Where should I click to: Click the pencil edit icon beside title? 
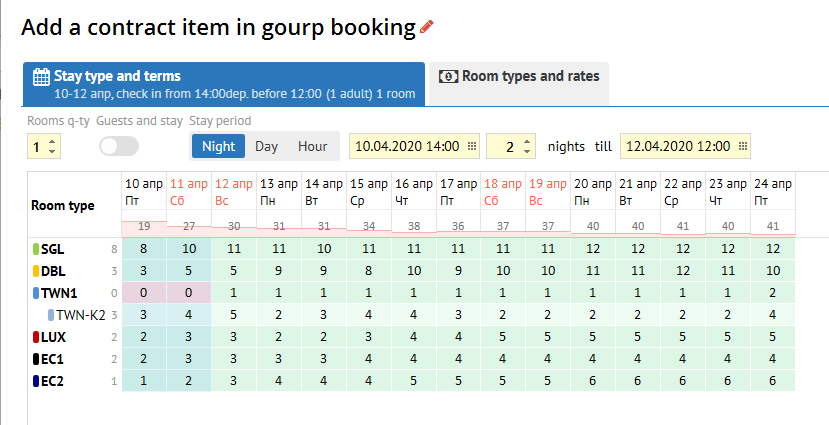click(428, 28)
